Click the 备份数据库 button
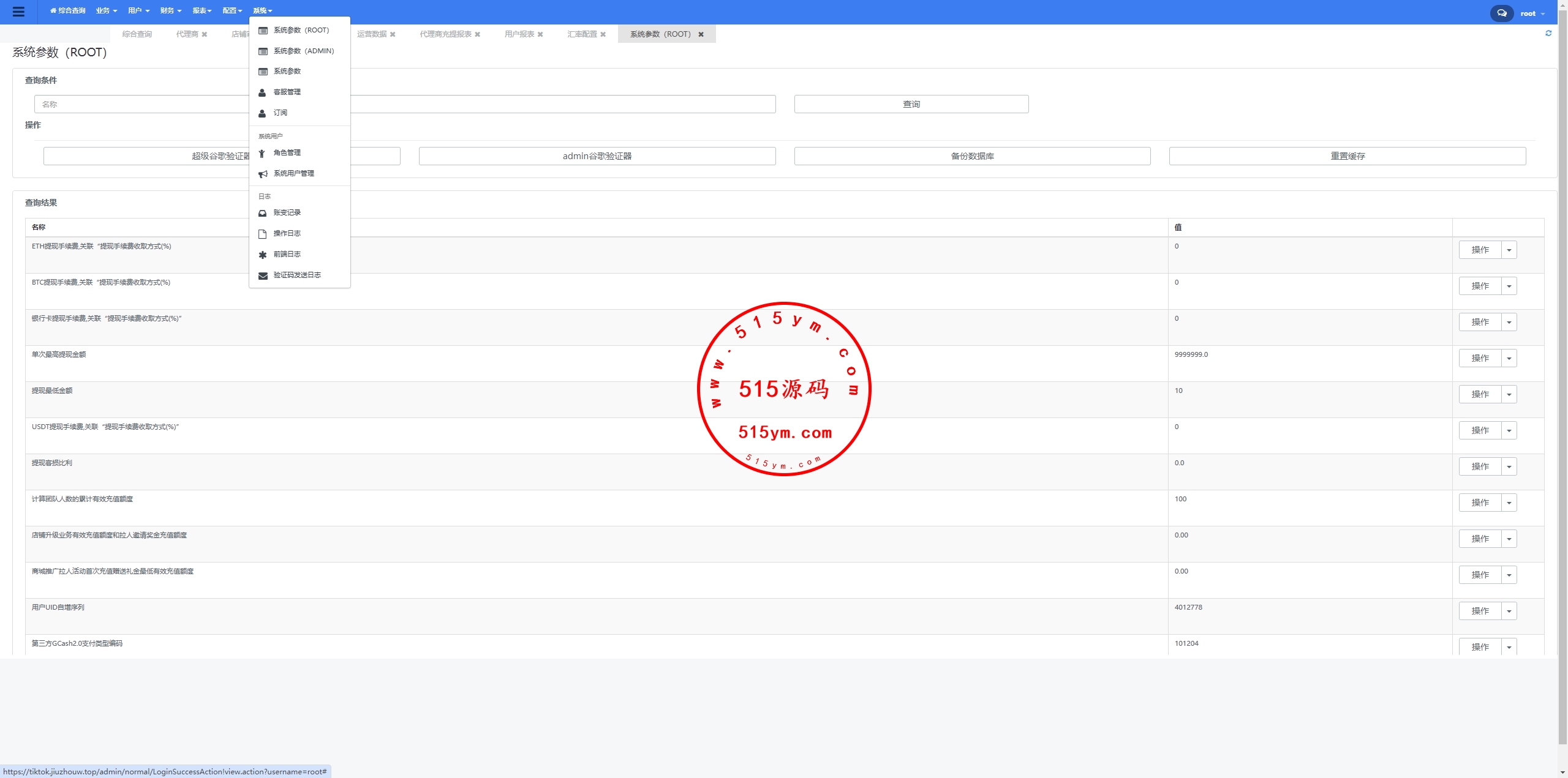This screenshot has width=1568, height=778. click(972, 156)
